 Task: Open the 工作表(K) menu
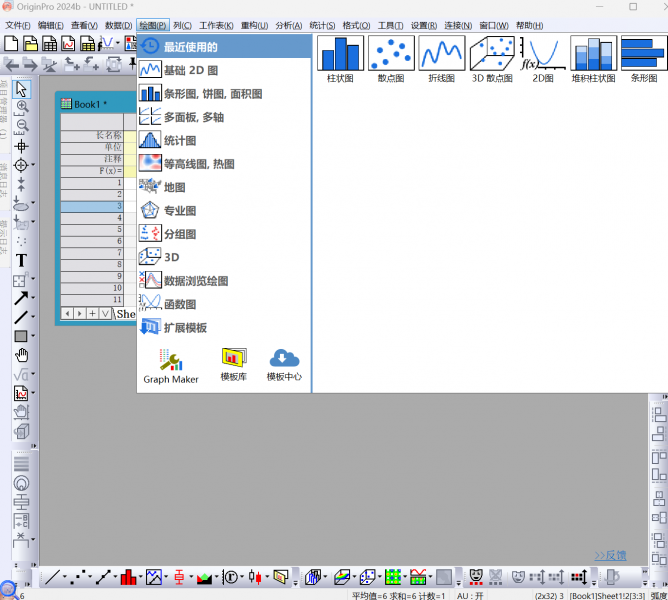tap(216, 26)
